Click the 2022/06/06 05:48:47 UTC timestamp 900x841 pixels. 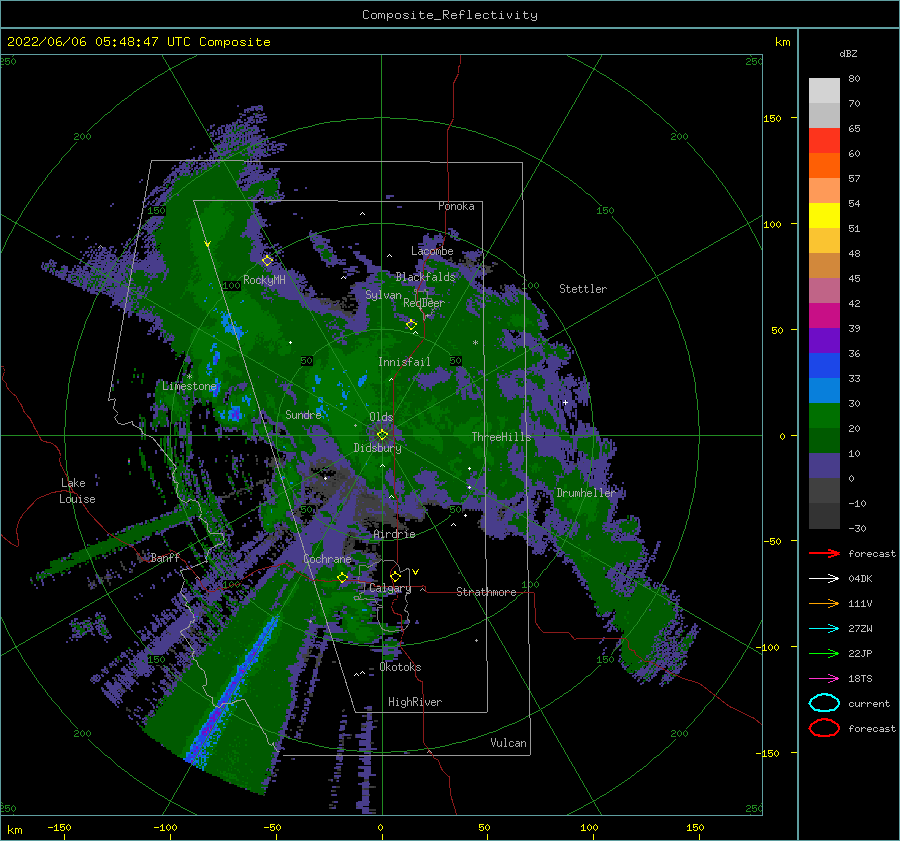coord(87,42)
